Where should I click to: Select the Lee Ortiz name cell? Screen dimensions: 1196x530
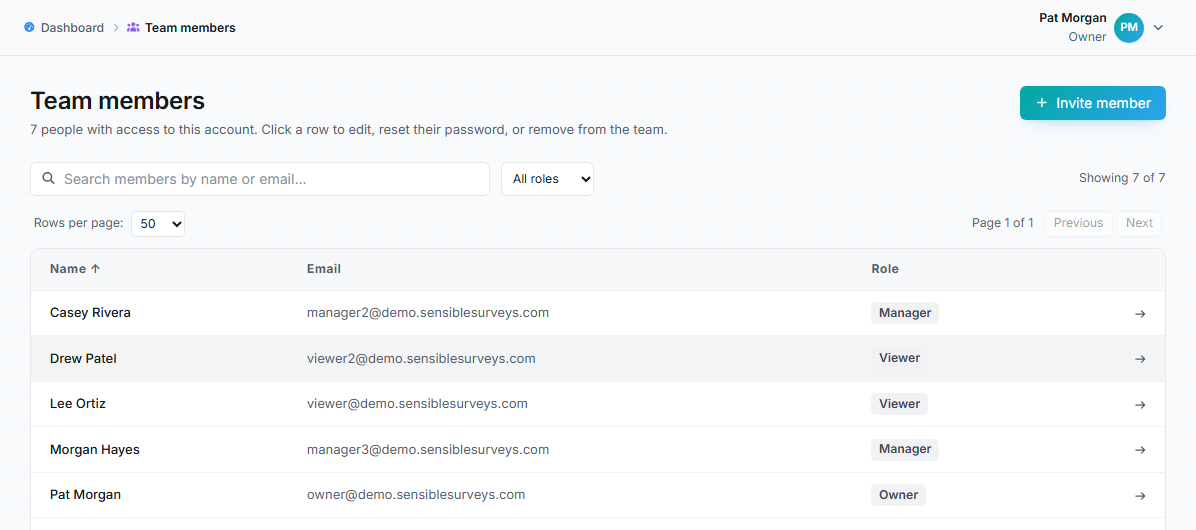click(x=78, y=403)
